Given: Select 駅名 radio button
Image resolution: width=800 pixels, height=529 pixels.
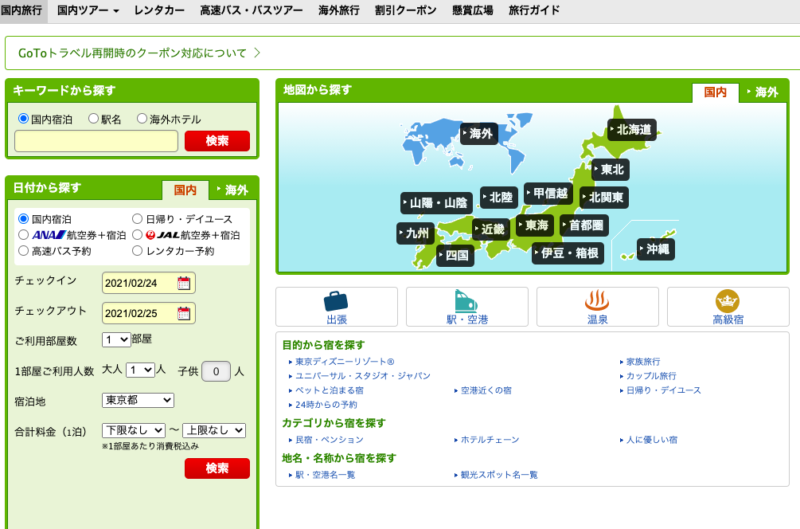Looking at the screenshot, I should tap(93, 118).
